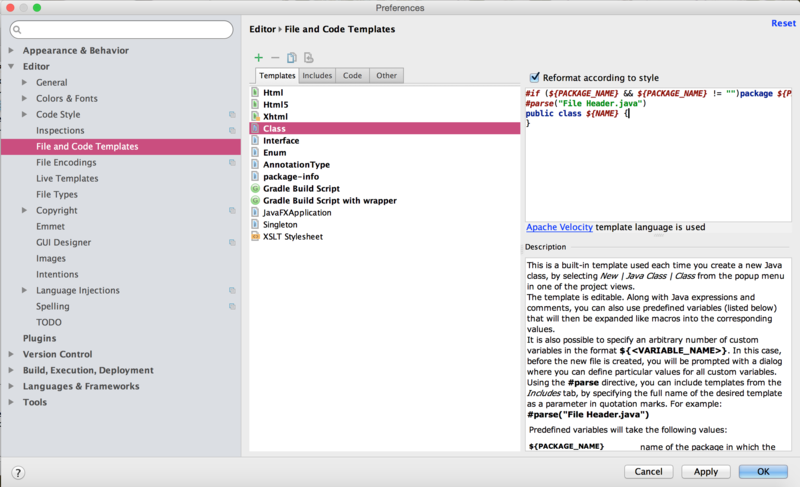The image size is (800, 487).
Task: Switch to the Other tab
Action: point(386,75)
